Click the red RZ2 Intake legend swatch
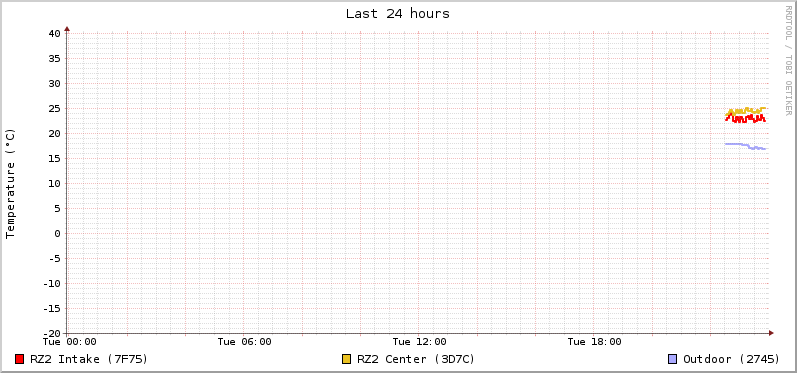 tap(20, 359)
